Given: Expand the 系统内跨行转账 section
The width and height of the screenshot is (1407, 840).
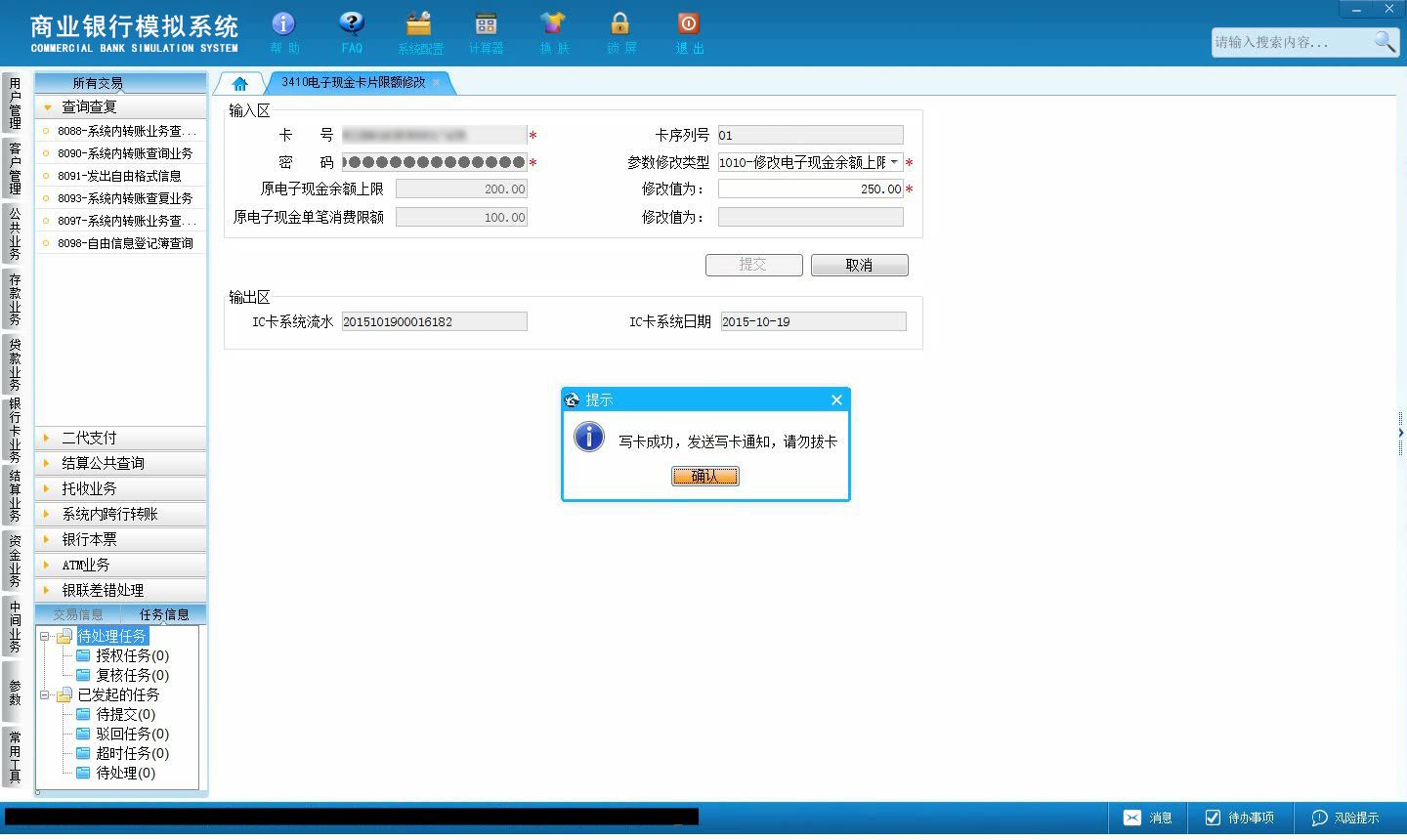Looking at the screenshot, I should (121, 514).
